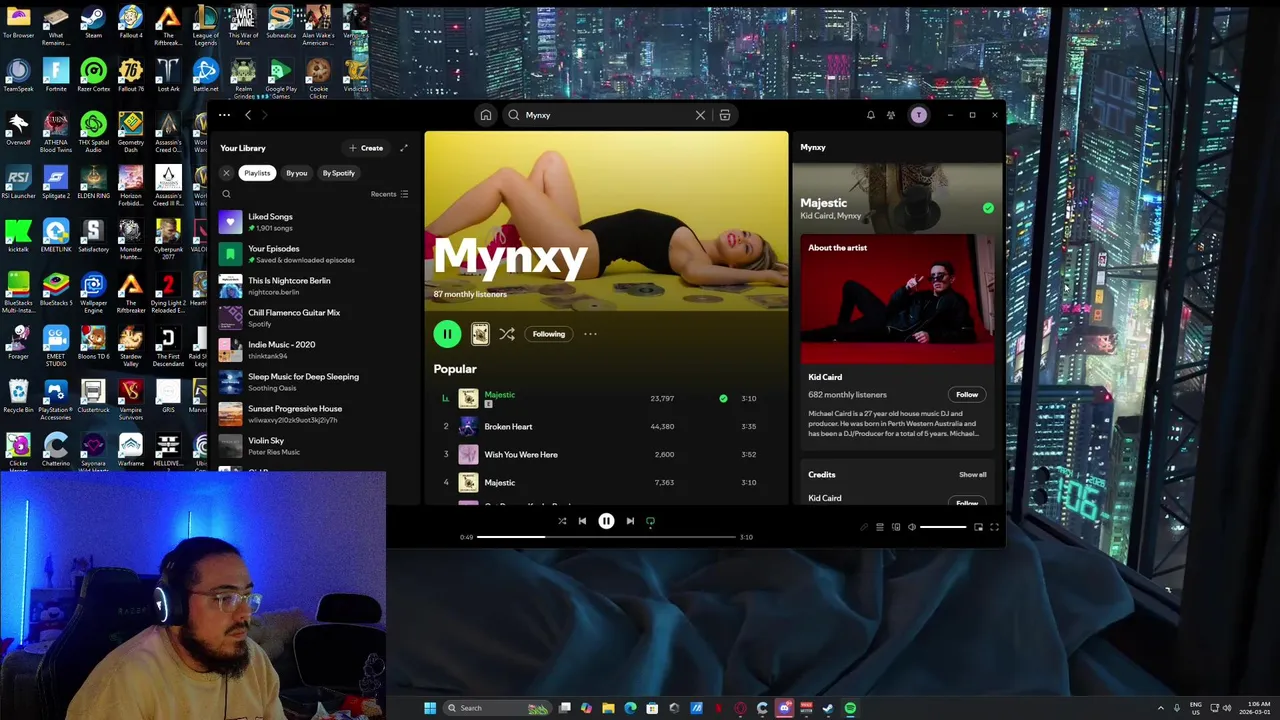The image size is (1280, 720).
Task: Open the Connect to a device icon
Action: [x=896, y=527]
